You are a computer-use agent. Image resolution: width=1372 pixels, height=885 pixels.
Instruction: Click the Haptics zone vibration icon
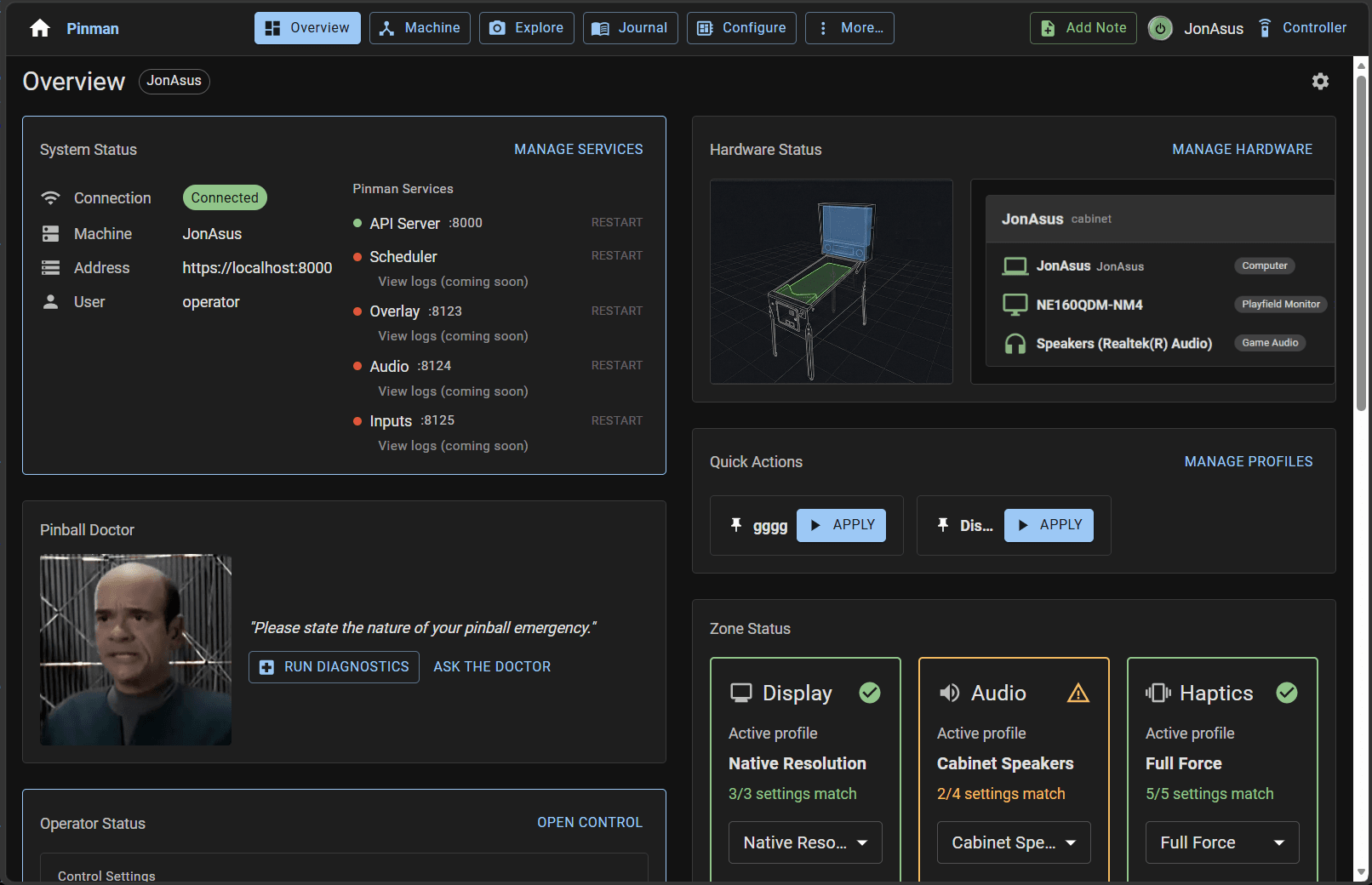coord(1158,693)
